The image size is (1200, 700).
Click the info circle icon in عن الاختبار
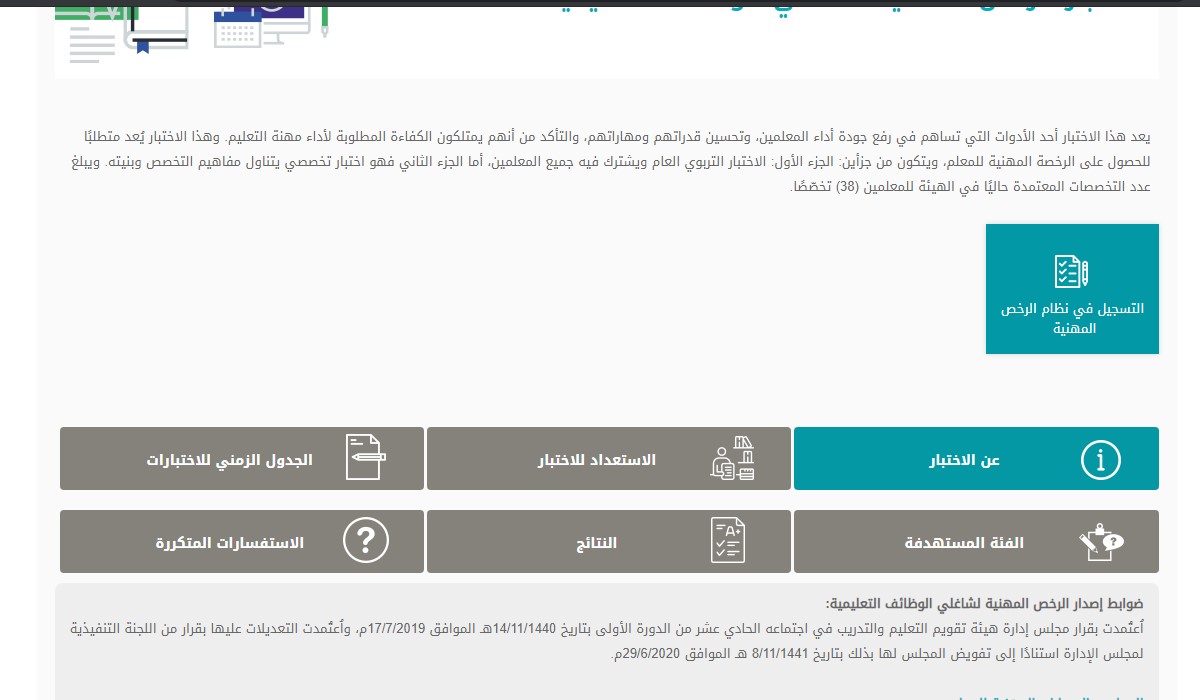click(1101, 460)
